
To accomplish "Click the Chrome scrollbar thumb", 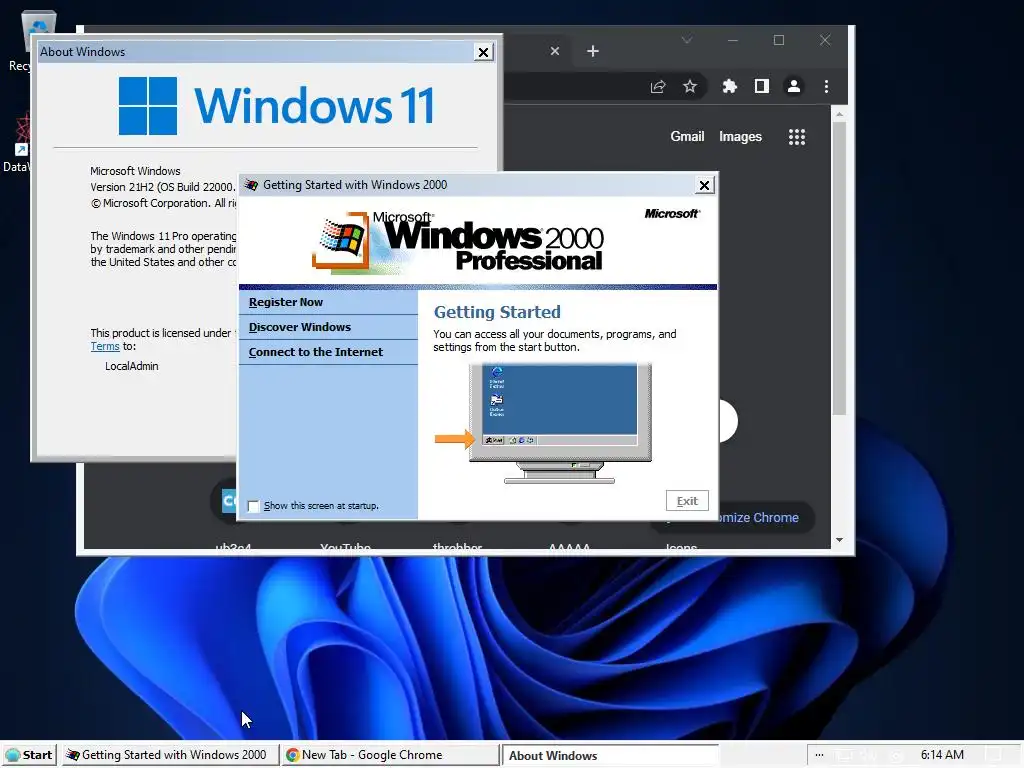I will (x=840, y=268).
